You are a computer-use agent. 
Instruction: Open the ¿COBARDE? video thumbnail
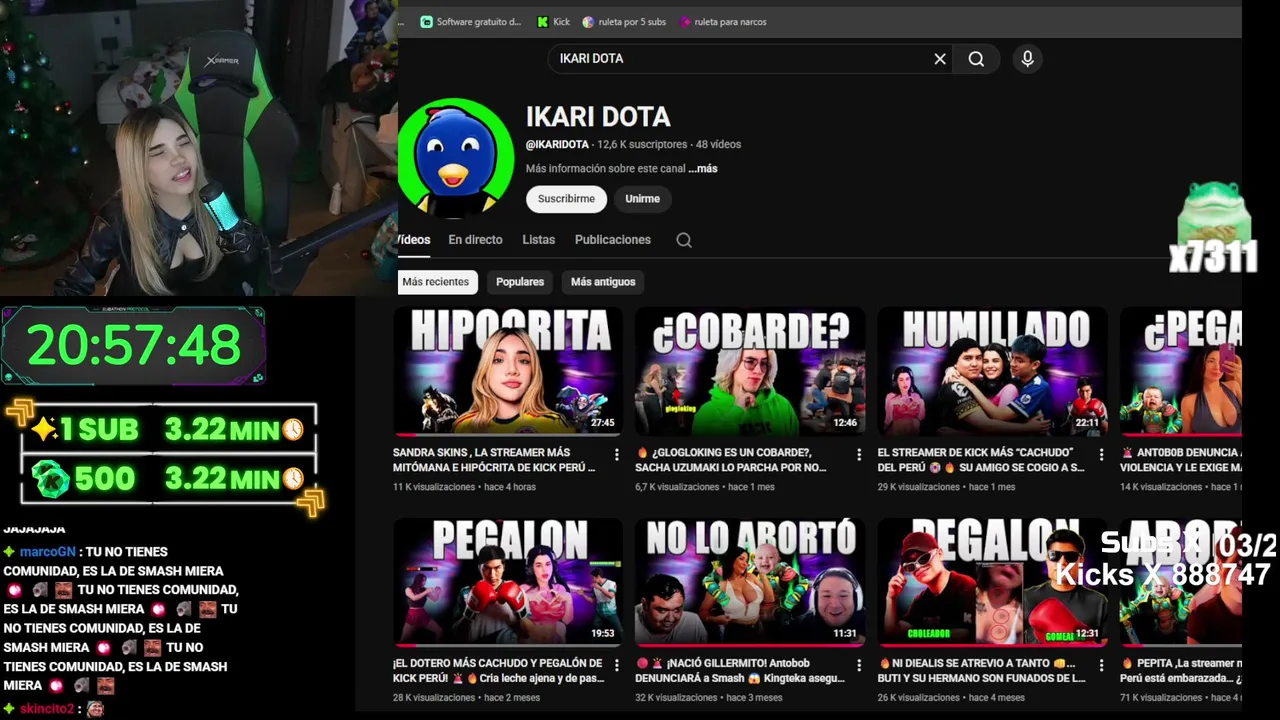tap(750, 371)
